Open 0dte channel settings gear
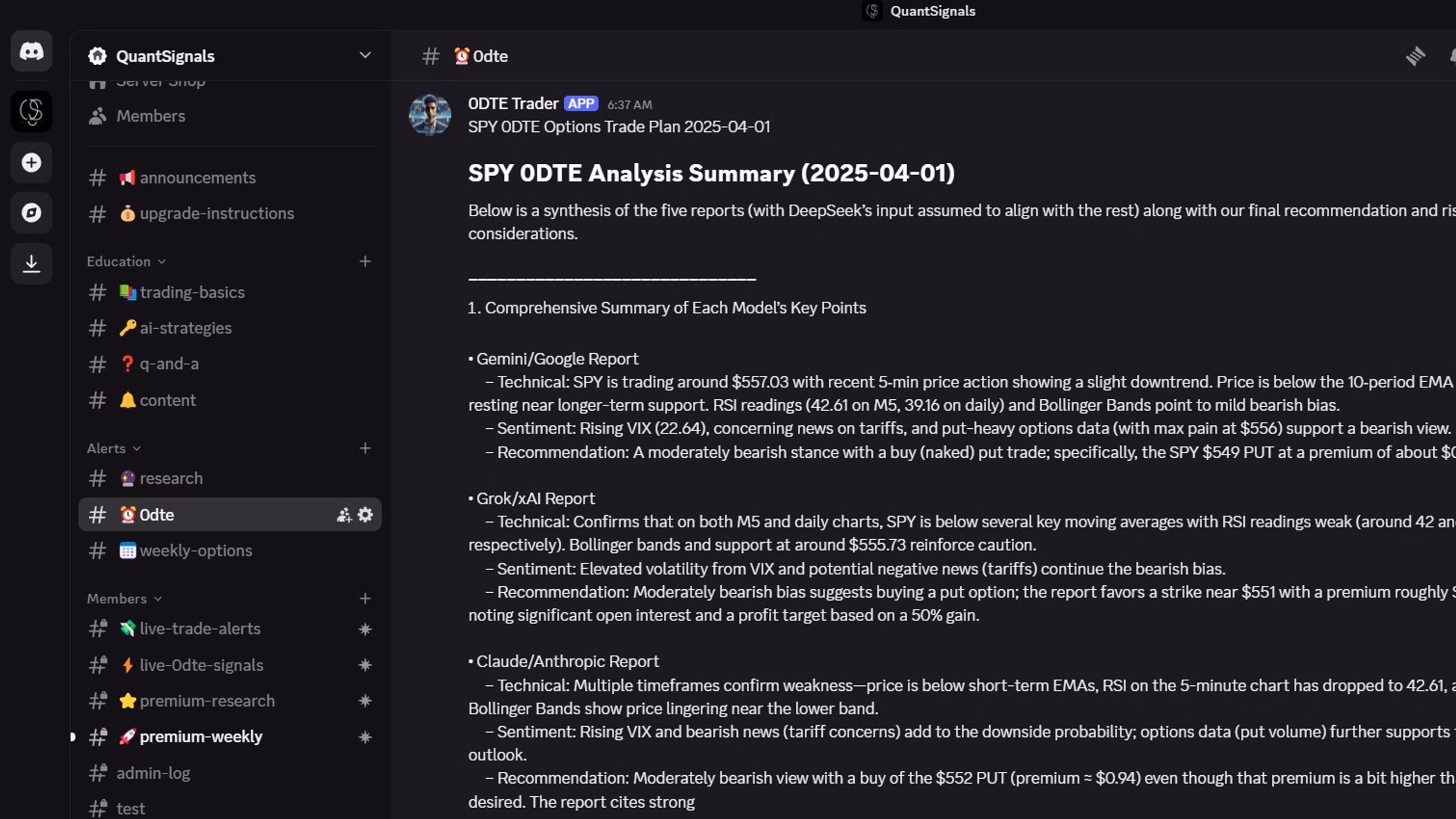1456x819 pixels. pos(365,515)
